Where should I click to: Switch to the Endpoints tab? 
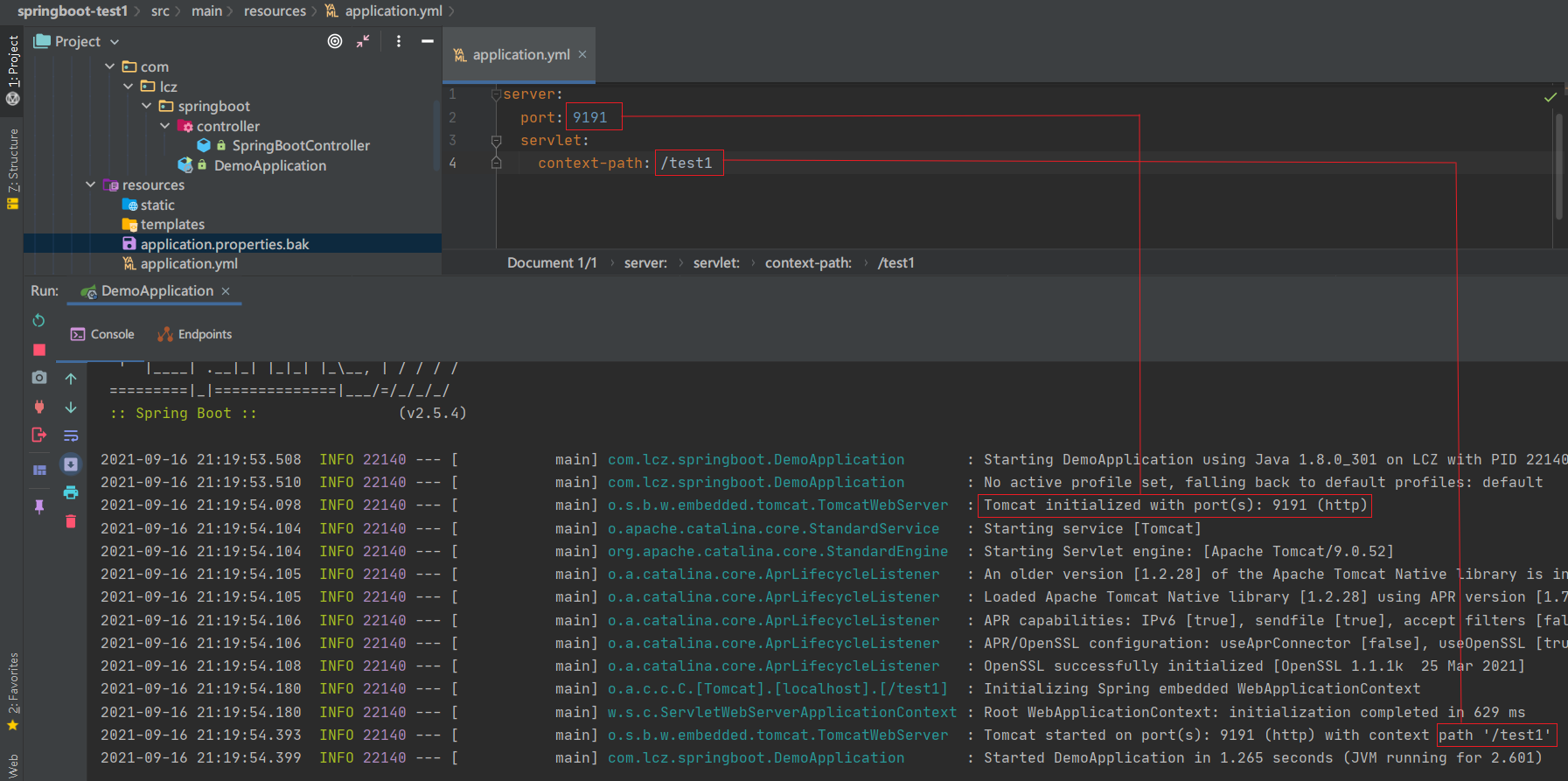pos(194,334)
